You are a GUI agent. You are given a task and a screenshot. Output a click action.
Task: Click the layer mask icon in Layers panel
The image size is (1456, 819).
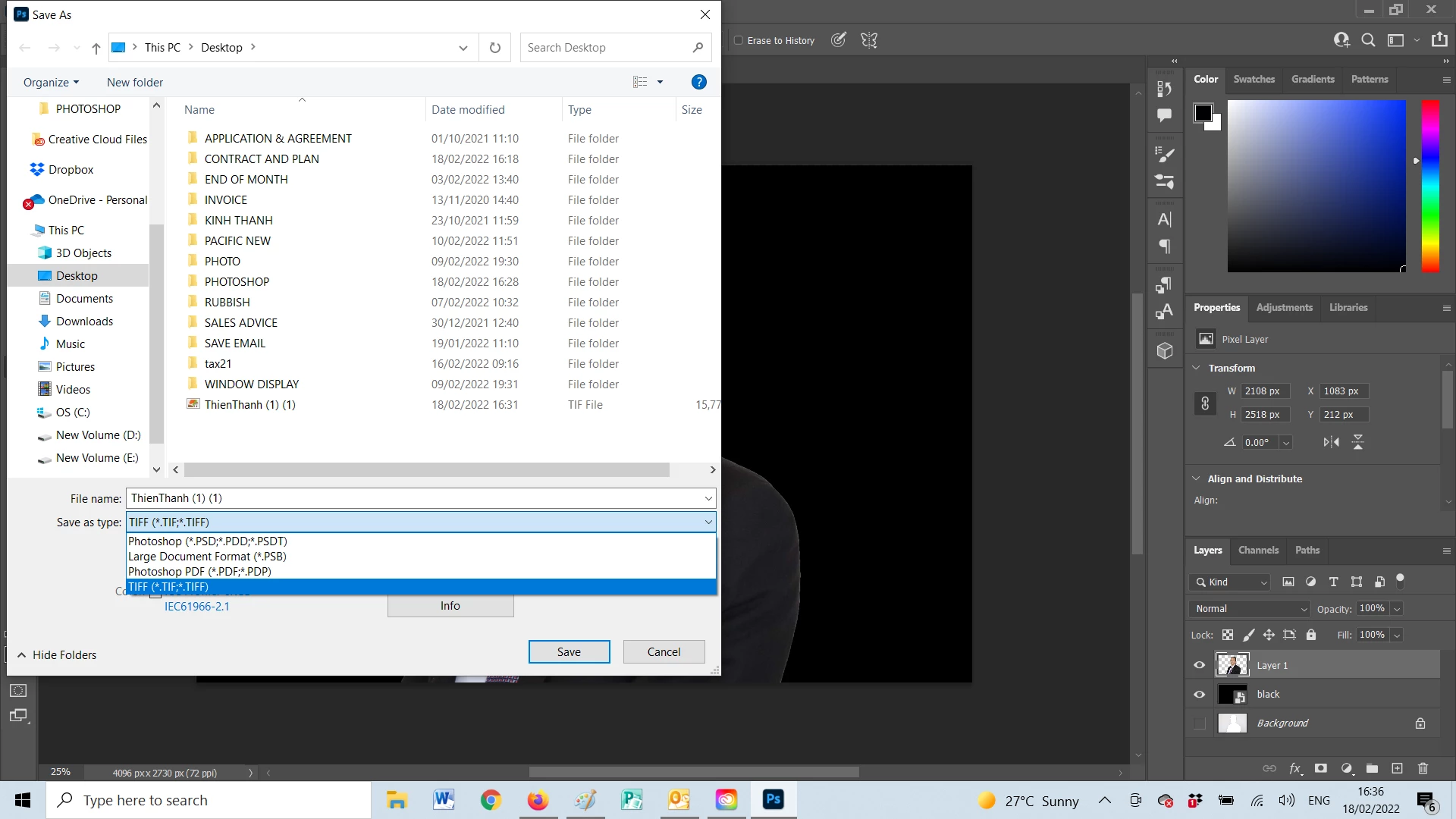click(x=1321, y=768)
